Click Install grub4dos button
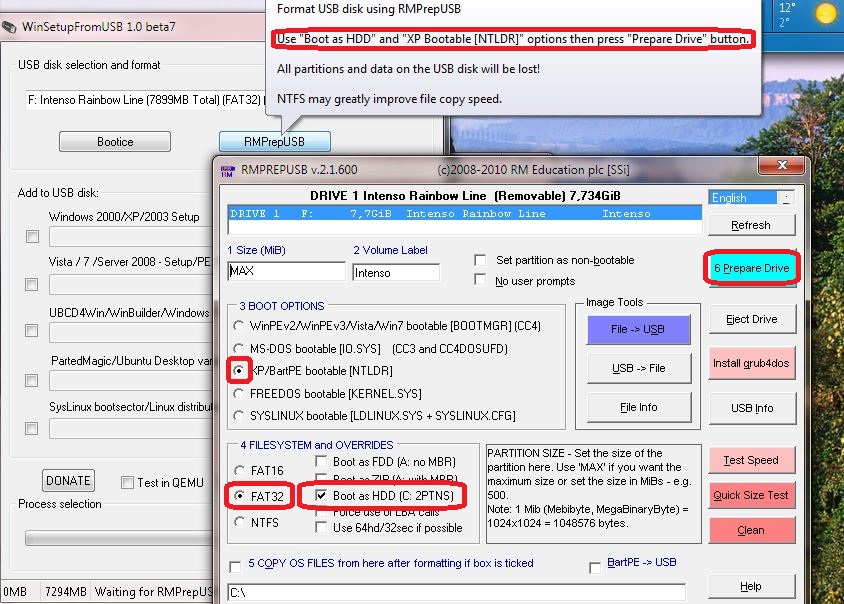 pyautogui.click(x=751, y=363)
